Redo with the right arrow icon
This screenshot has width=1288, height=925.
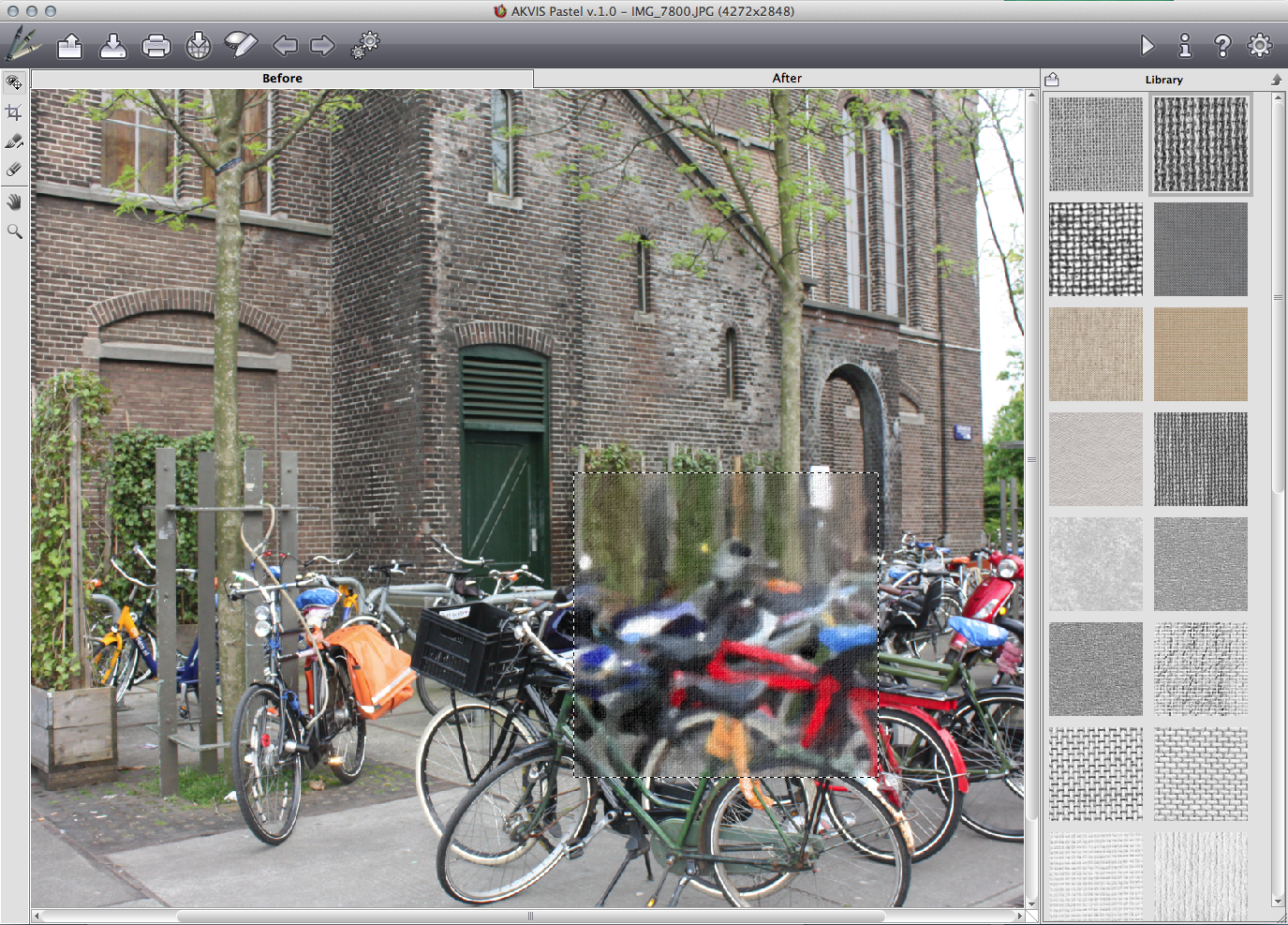(x=322, y=45)
